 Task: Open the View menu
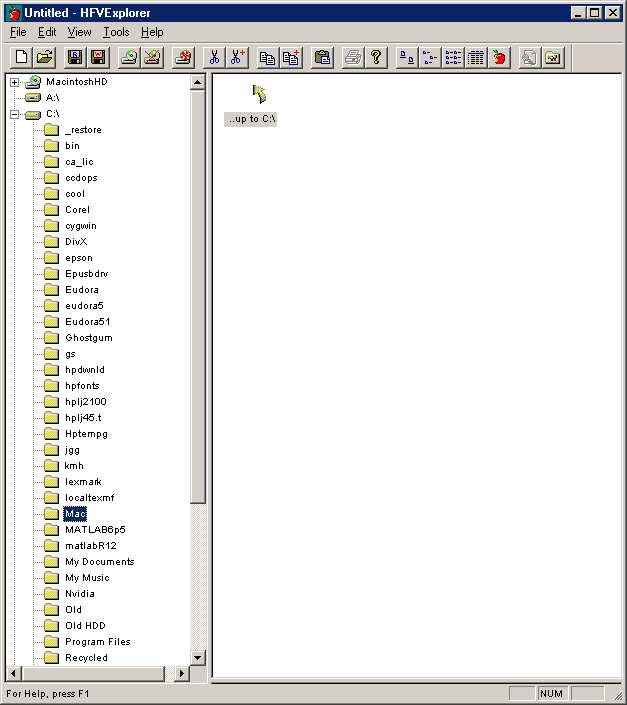click(x=79, y=32)
